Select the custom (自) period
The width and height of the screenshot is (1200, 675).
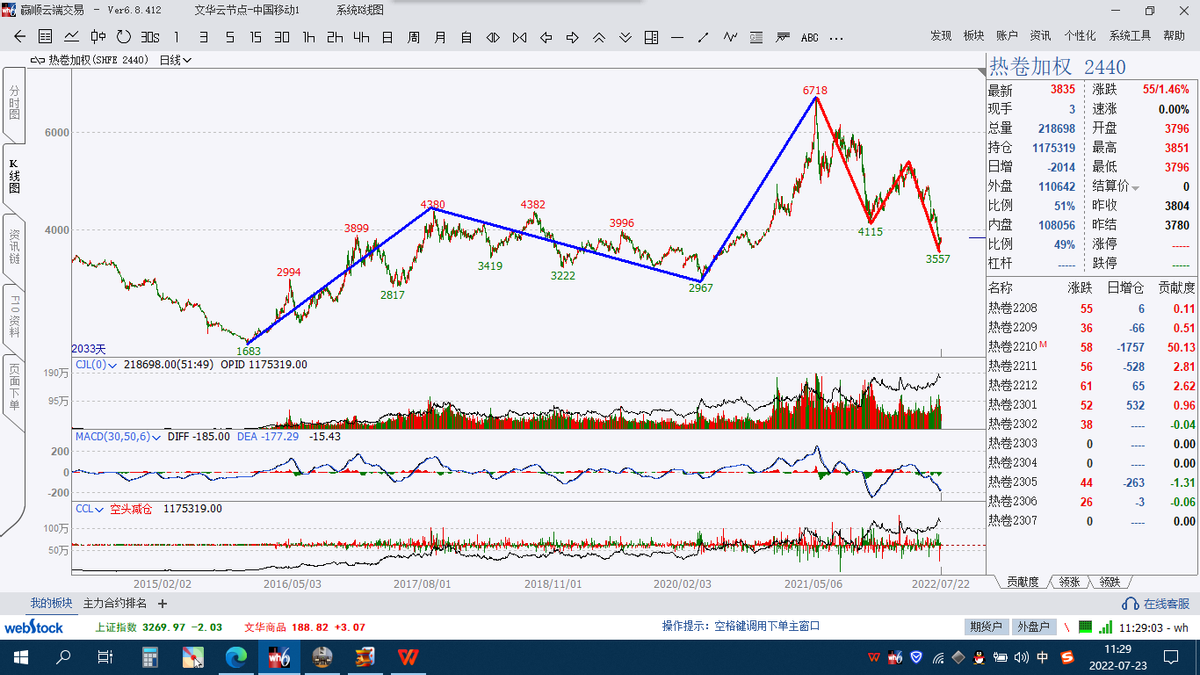click(x=467, y=36)
